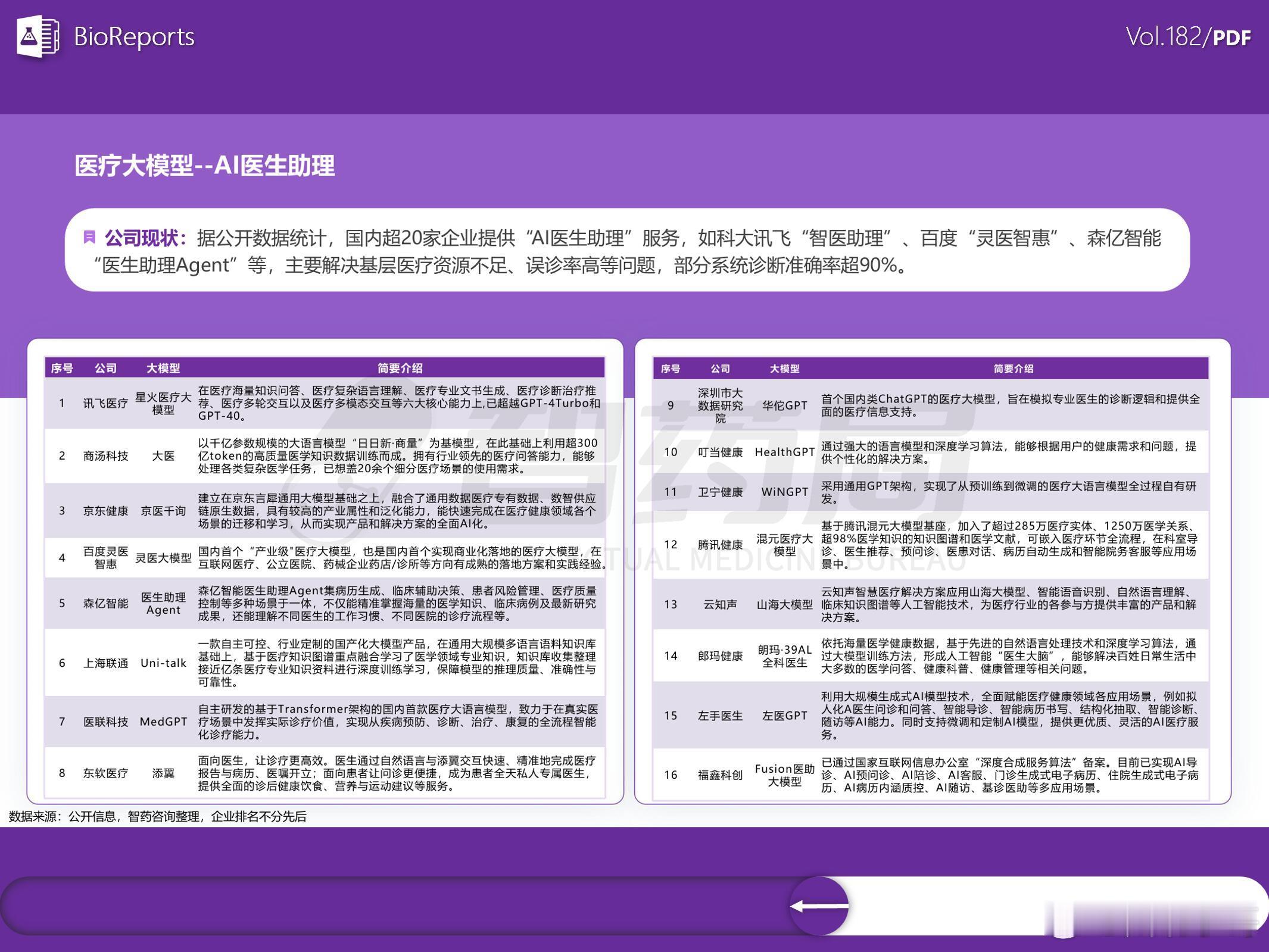Click the 左医GPT model cell

(784, 715)
